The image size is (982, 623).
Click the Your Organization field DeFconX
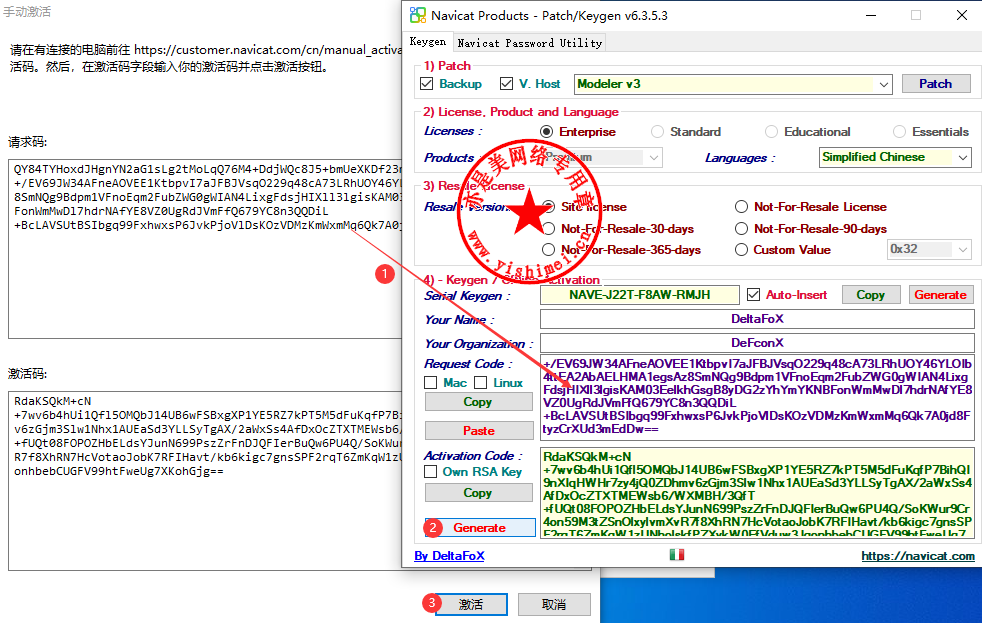tap(757, 343)
